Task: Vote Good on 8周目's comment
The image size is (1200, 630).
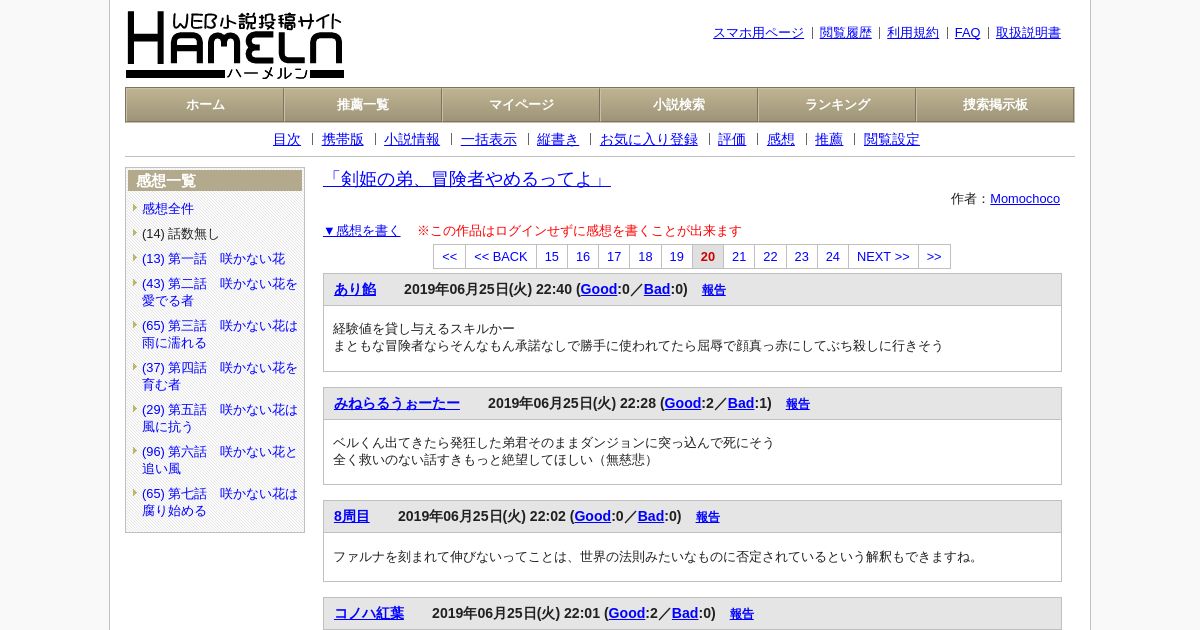Action: (593, 516)
